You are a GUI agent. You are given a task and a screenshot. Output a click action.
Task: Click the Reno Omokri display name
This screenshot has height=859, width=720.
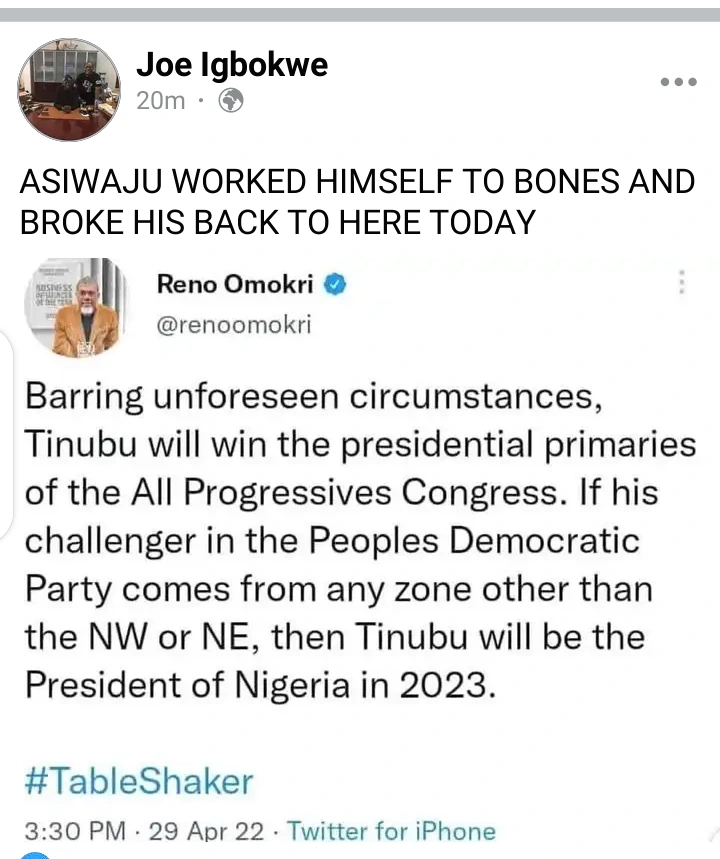235,285
